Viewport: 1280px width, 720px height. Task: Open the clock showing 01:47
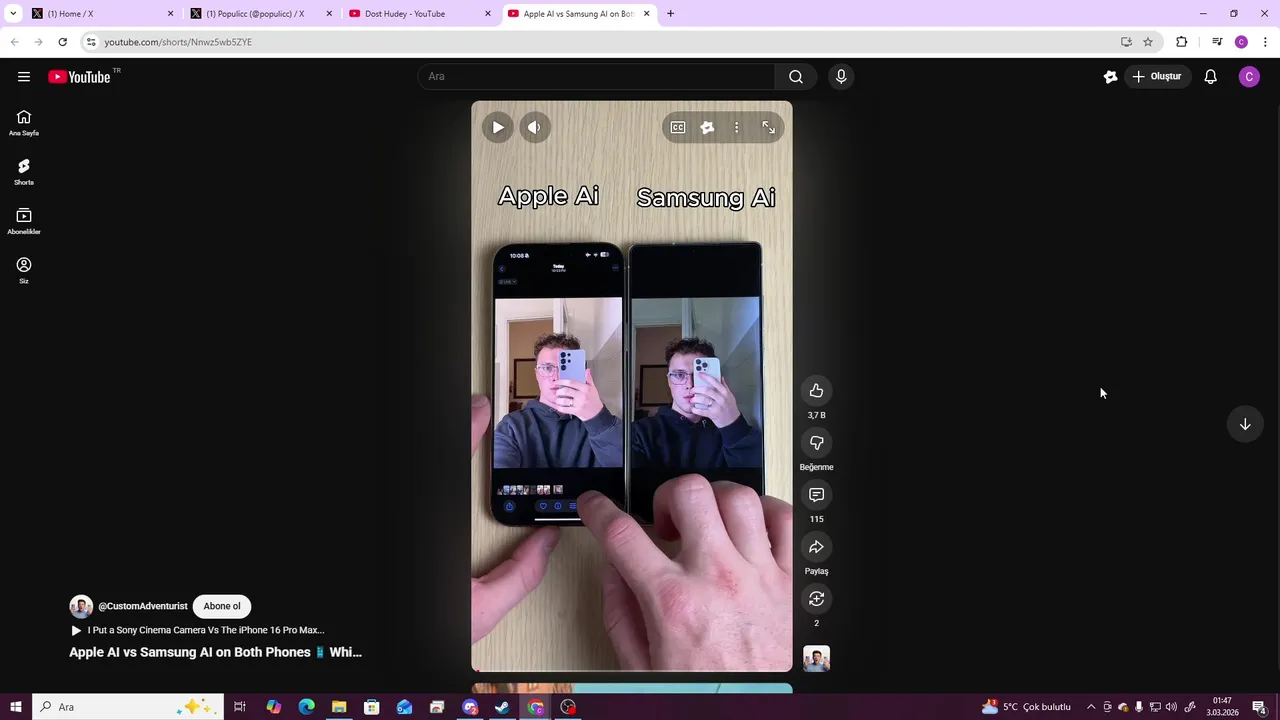coord(1222,707)
